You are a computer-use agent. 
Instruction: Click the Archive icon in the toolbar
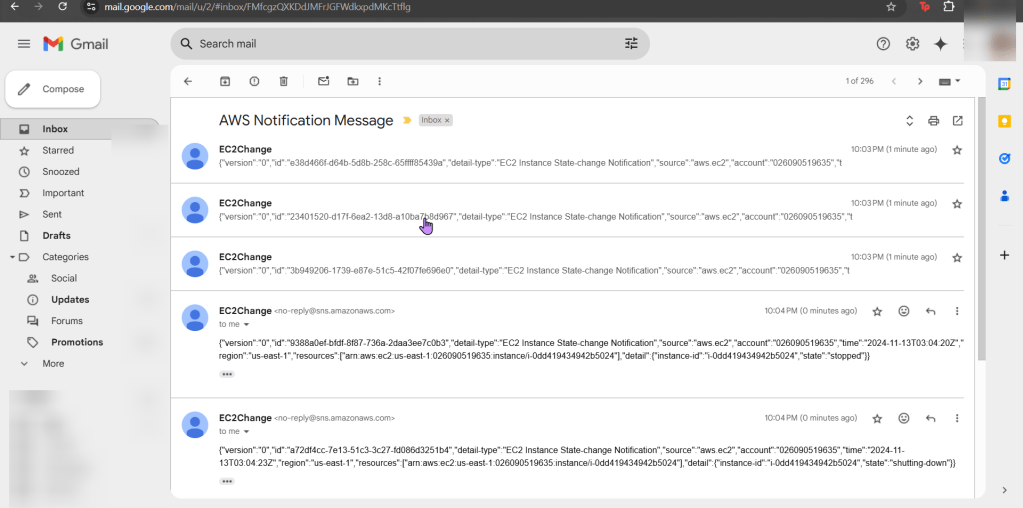point(225,81)
